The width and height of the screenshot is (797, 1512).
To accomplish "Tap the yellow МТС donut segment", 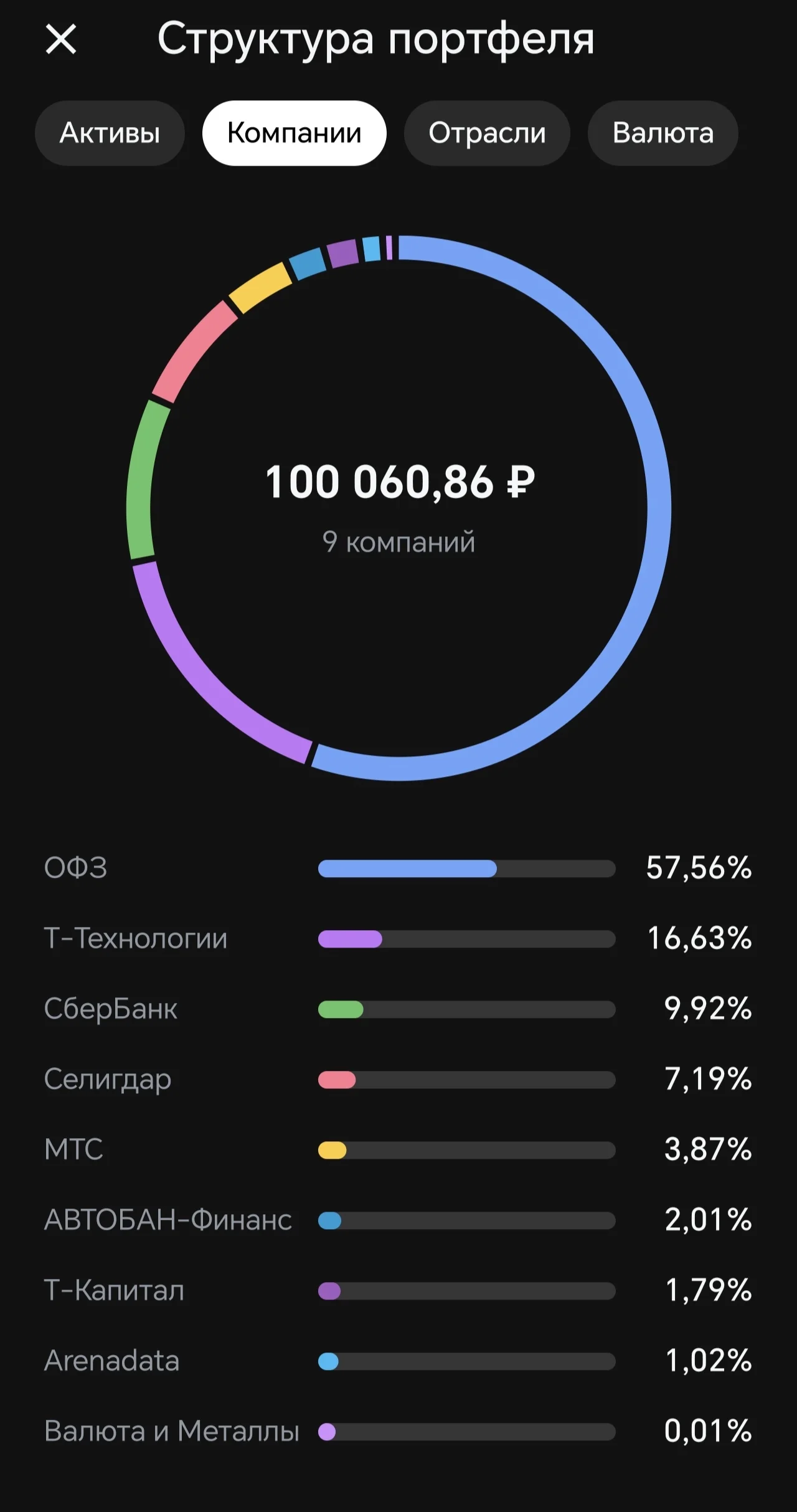I will click(260, 287).
